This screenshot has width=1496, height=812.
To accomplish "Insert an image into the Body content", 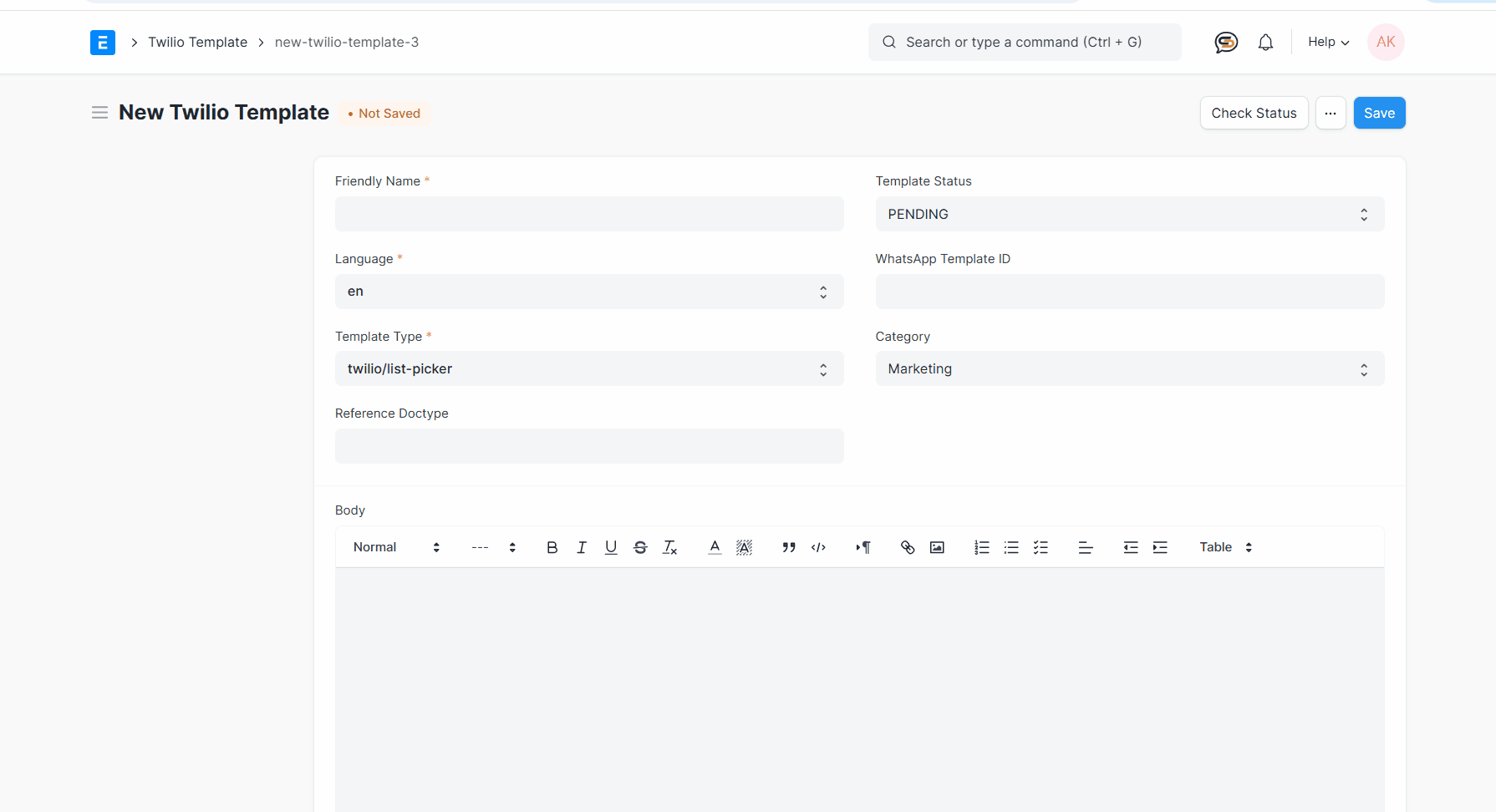I will tap(936, 547).
